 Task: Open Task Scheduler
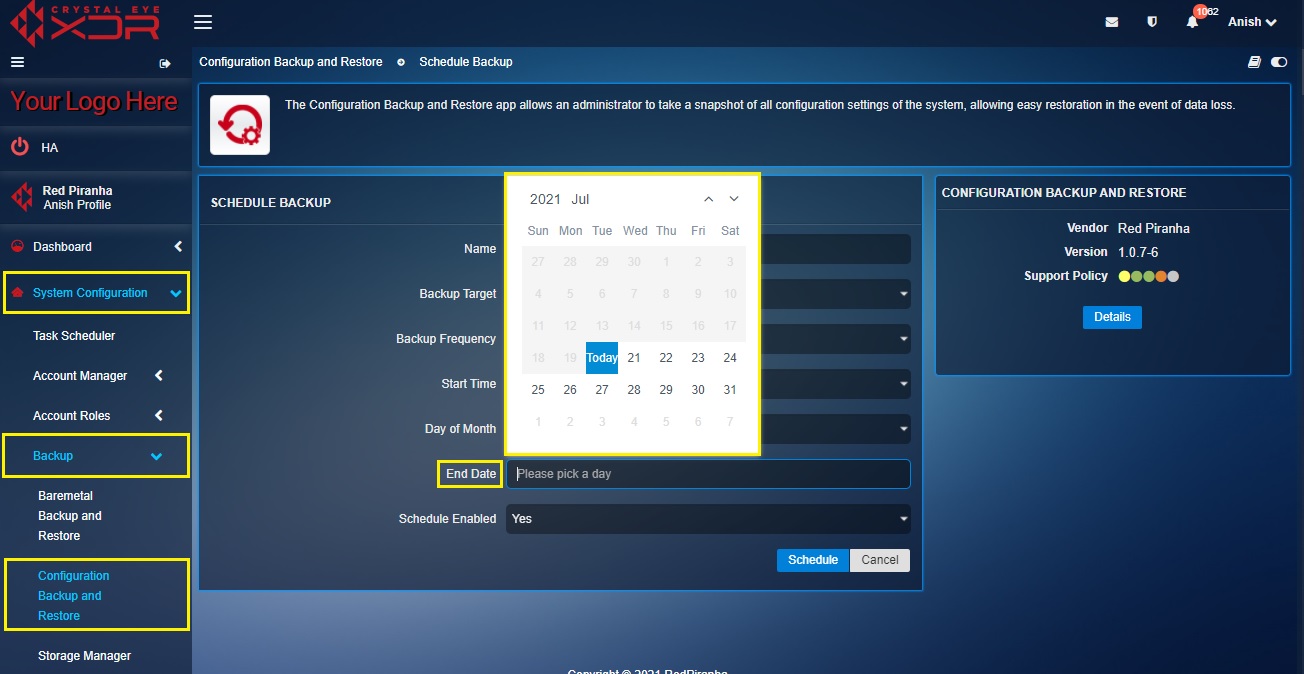[74, 336]
